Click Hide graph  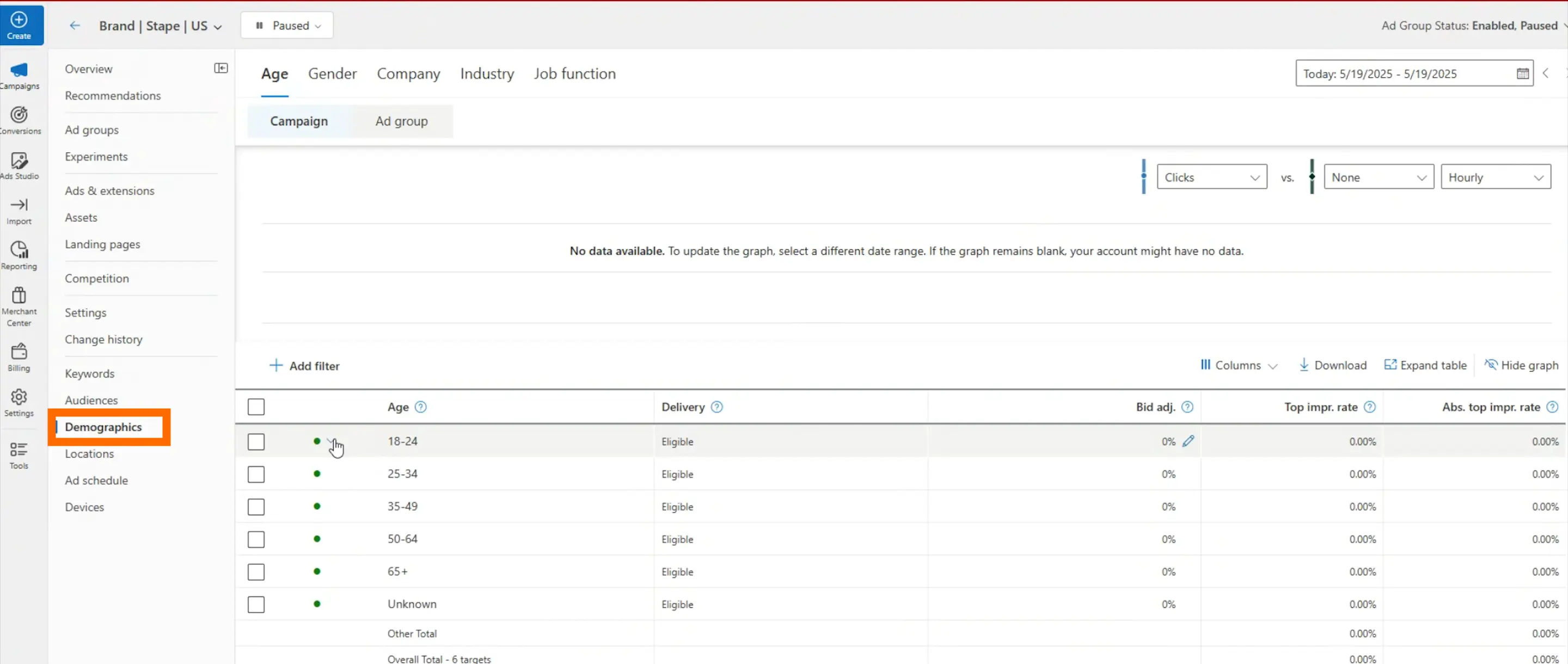[x=1521, y=365]
